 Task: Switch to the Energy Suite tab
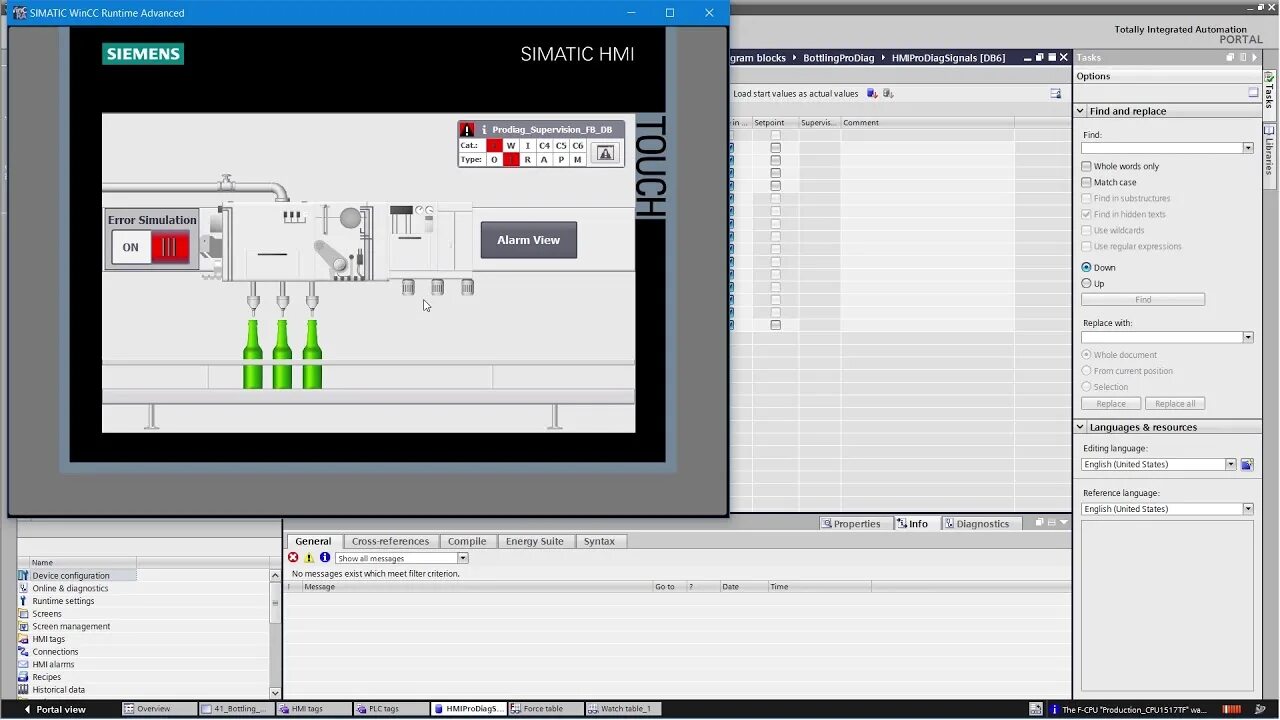[534, 541]
